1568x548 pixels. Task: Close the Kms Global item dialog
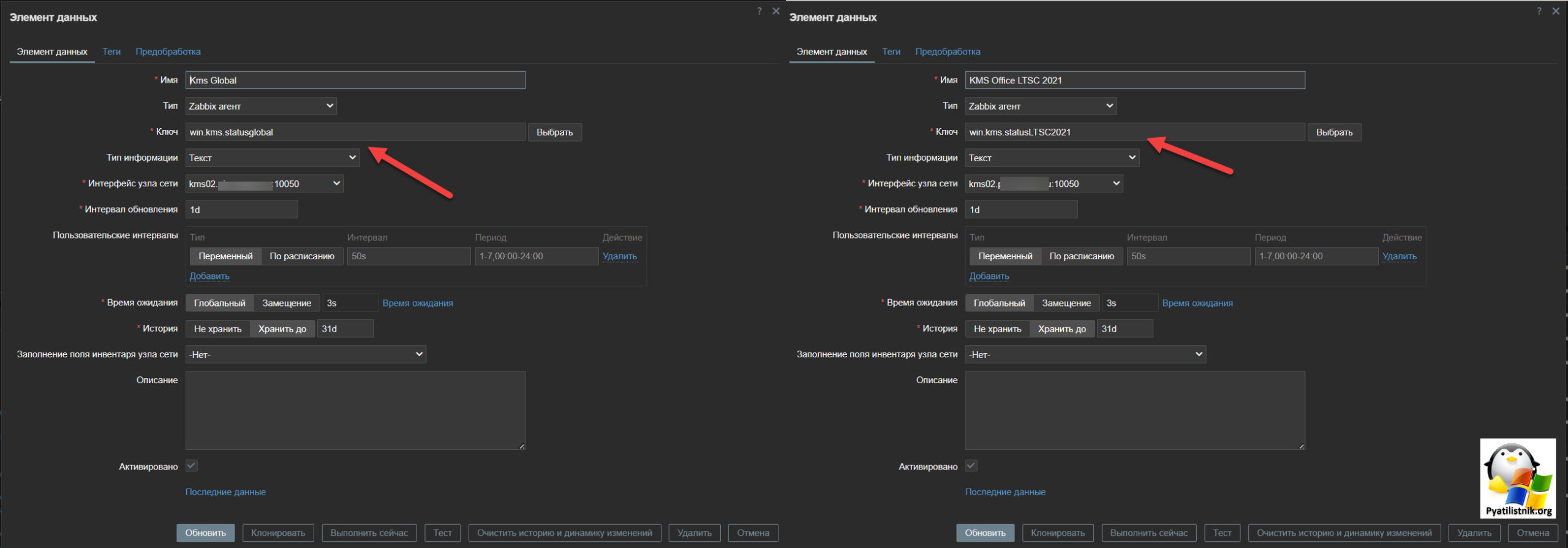[776, 11]
